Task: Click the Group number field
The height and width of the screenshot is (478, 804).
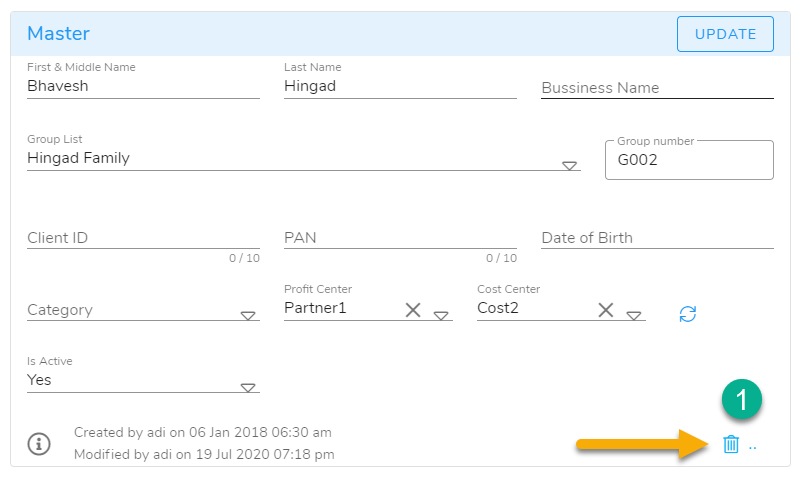Action: coord(689,160)
